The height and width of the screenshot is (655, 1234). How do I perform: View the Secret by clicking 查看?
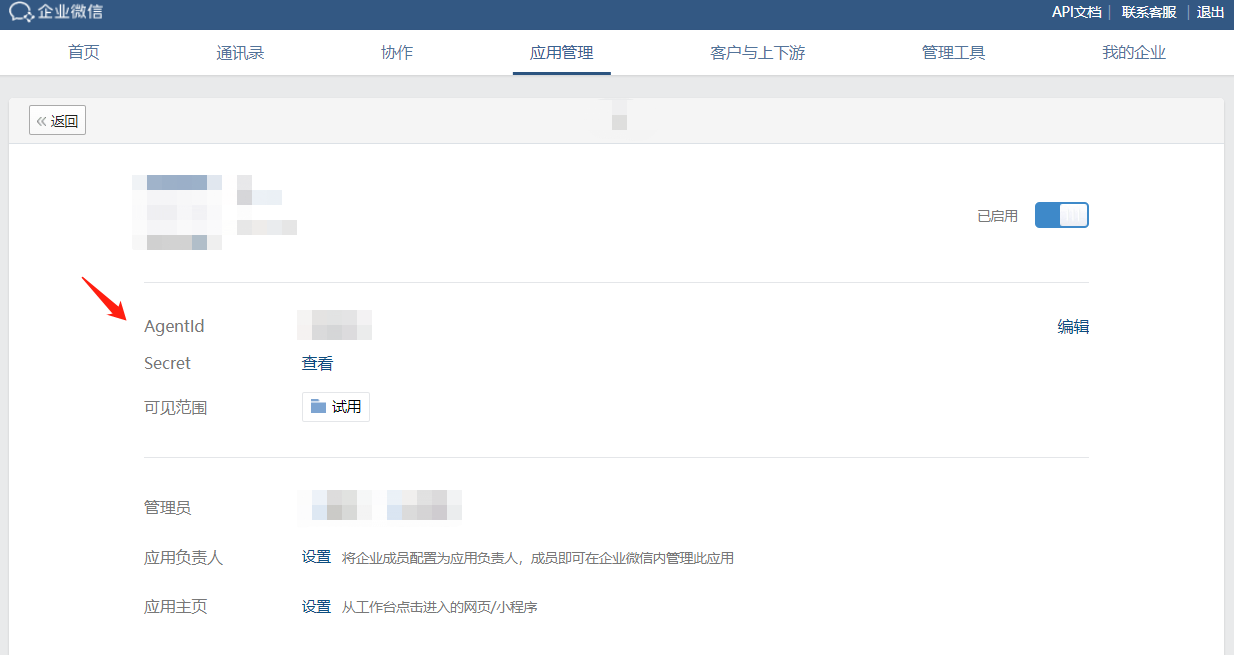click(x=317, y=363)
